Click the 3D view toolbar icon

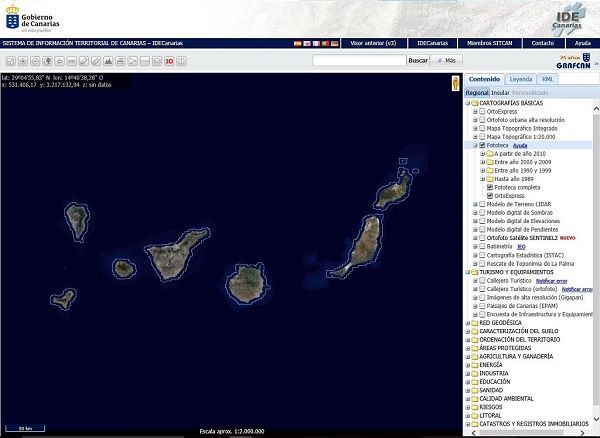(x=169, y=61)
